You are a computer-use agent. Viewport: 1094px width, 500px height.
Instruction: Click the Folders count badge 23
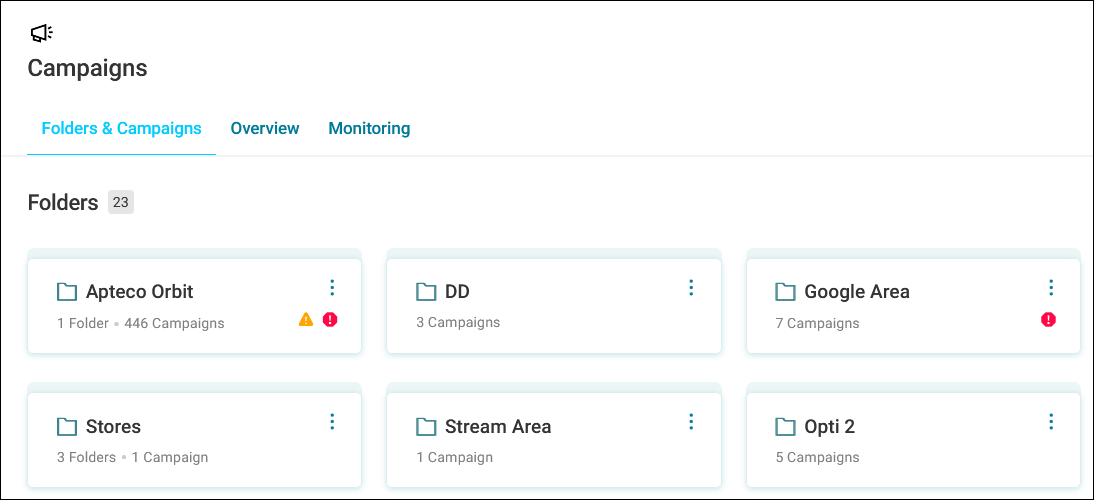click(x=121, y=202)
